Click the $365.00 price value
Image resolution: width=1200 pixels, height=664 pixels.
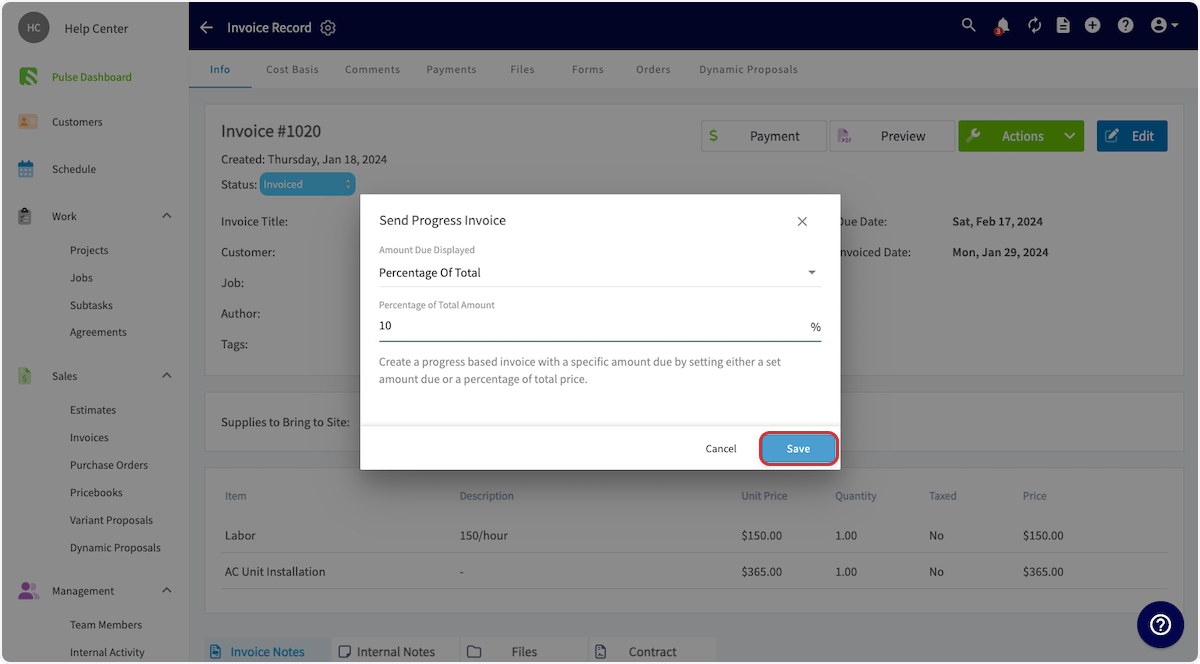pyautogui.click(x=1043, y=572)
